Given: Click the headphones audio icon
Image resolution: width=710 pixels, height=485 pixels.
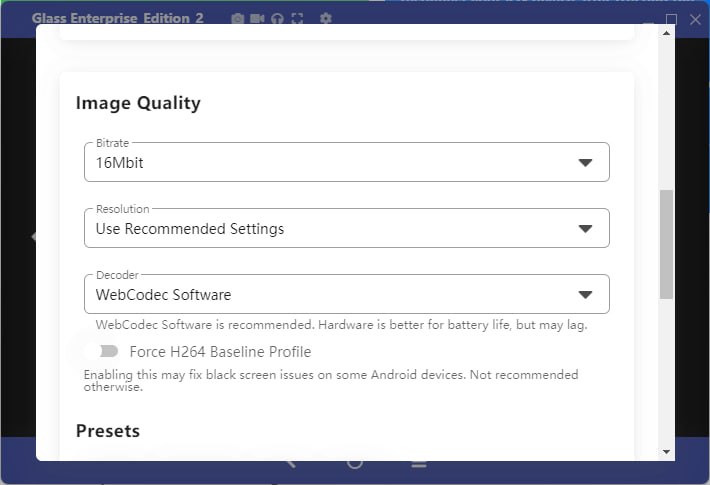Looking at the screenshot, I should coord(277,19).
